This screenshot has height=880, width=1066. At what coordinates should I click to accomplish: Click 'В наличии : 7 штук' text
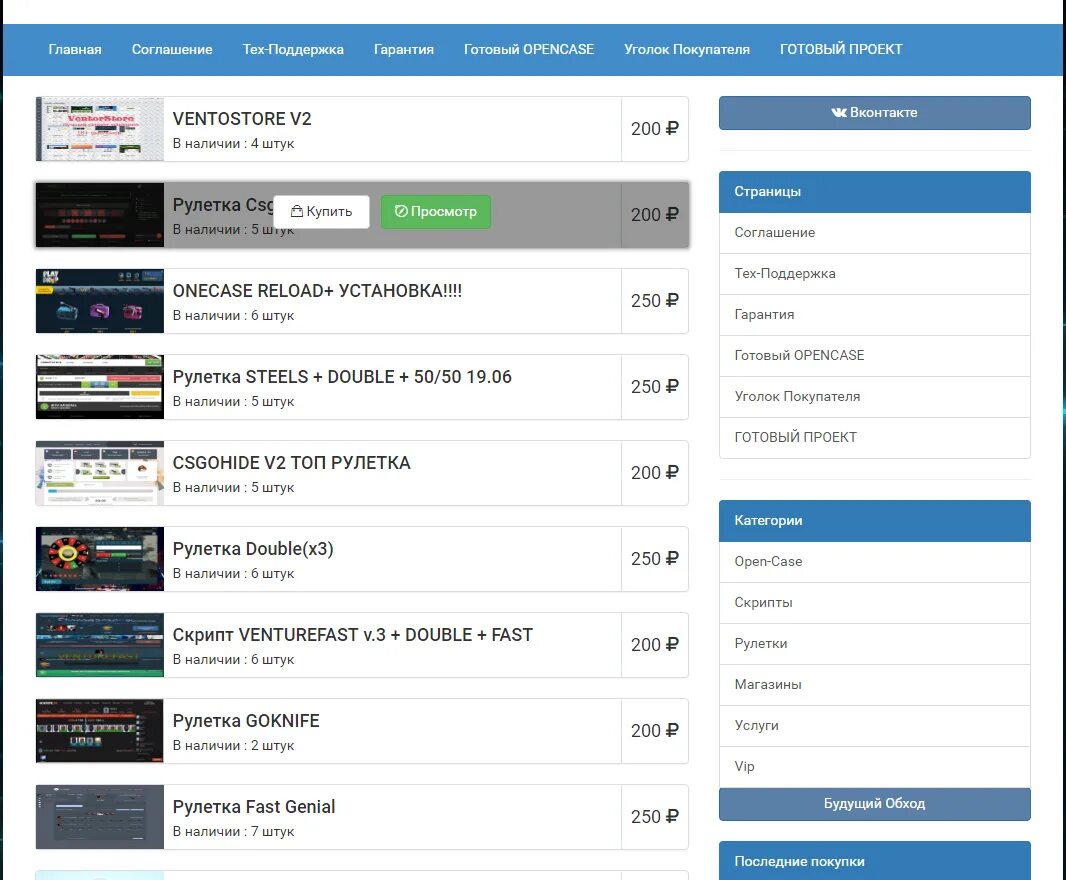point(233,832)
